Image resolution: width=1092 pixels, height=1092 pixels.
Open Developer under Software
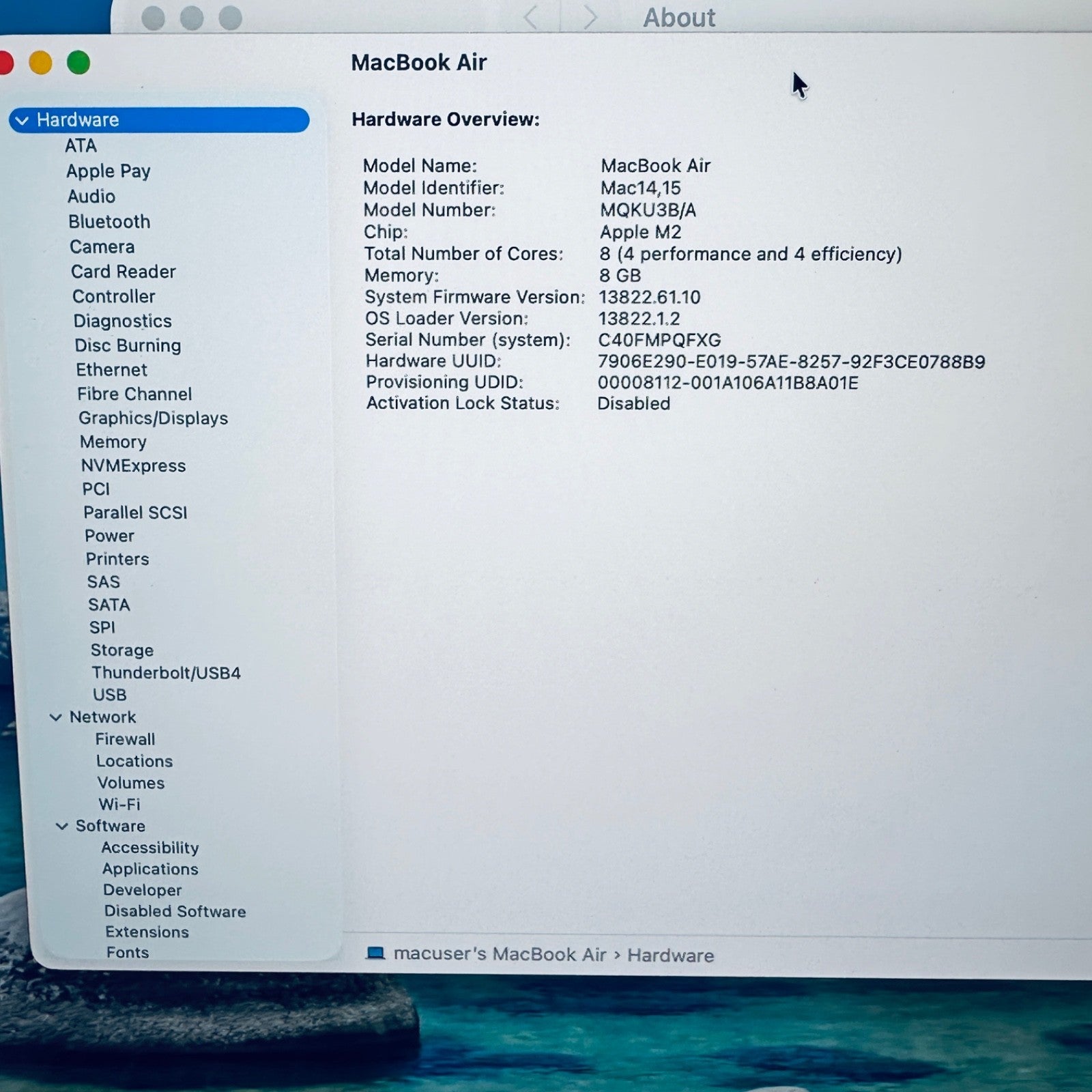tap(143, 890)
